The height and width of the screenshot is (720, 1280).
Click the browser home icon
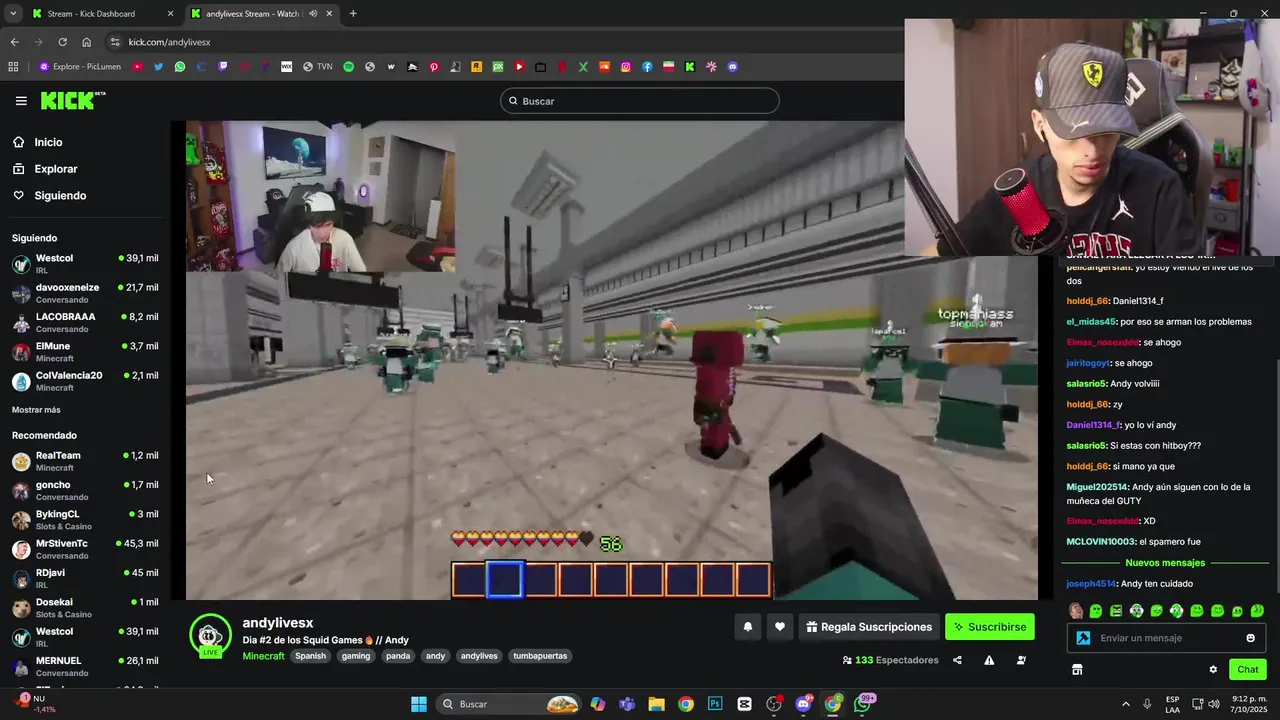pos(86,42)
